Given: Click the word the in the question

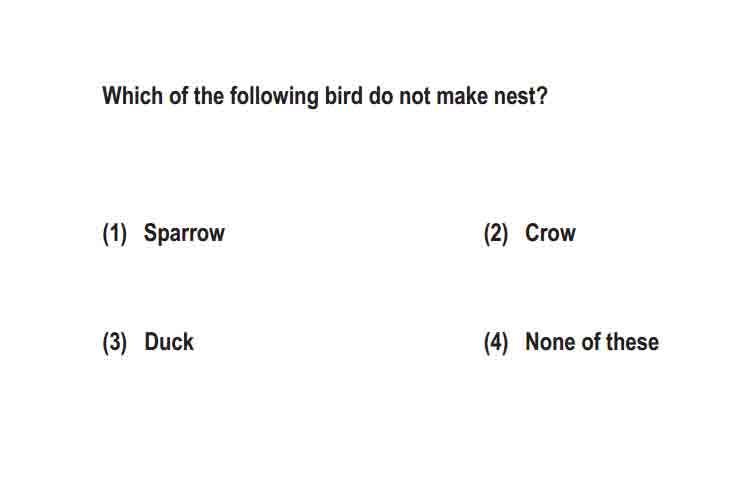Looking at the screenshot, I should 209,96.
